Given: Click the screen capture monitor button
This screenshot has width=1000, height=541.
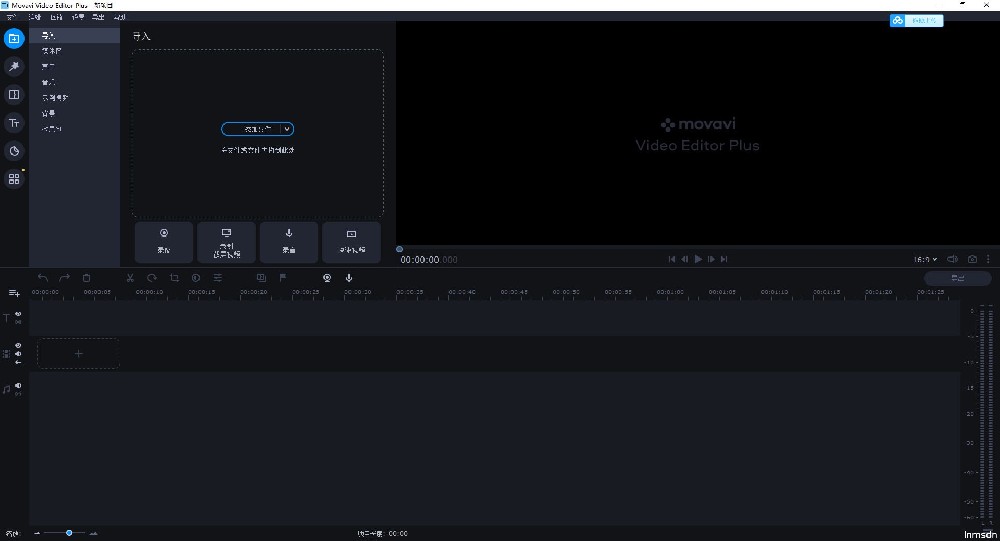Looking at the screenshot, I should pos(226,242).
